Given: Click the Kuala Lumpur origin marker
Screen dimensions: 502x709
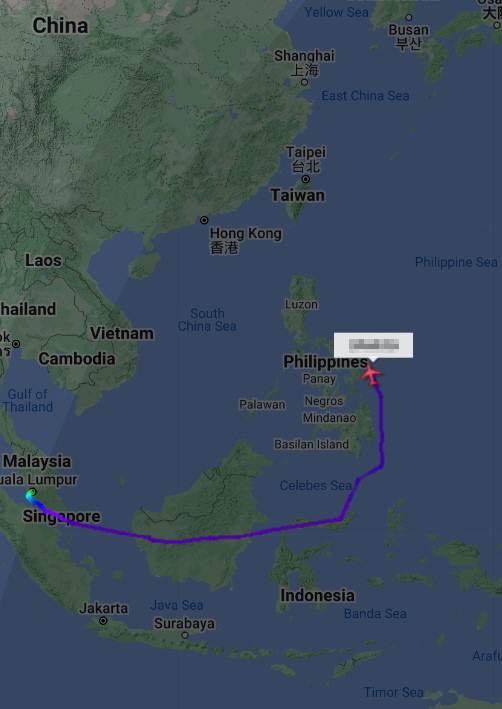Looking at the screenshot, I should pos(32,493).
